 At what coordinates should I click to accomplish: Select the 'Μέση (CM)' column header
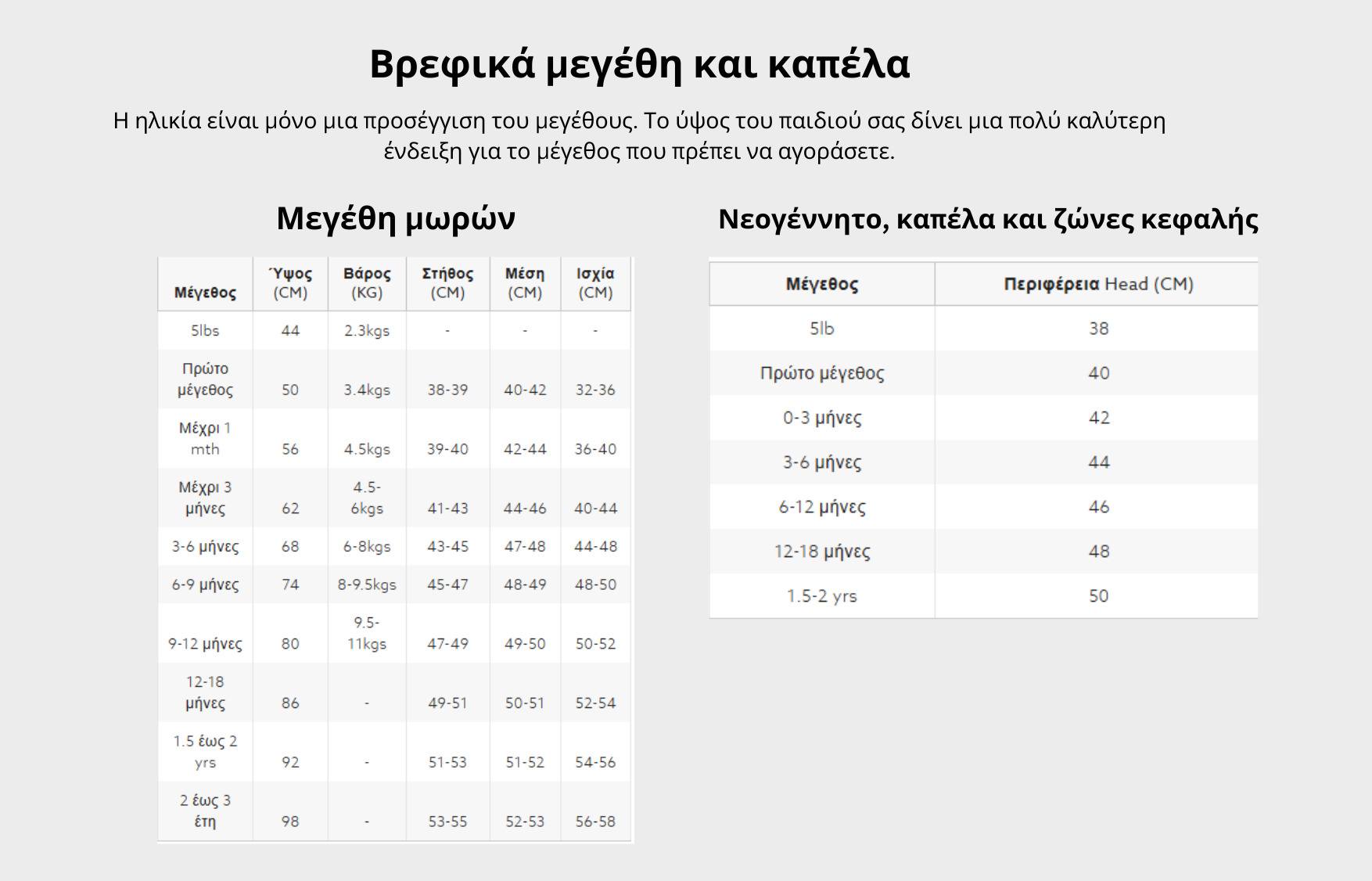point(525,283)
